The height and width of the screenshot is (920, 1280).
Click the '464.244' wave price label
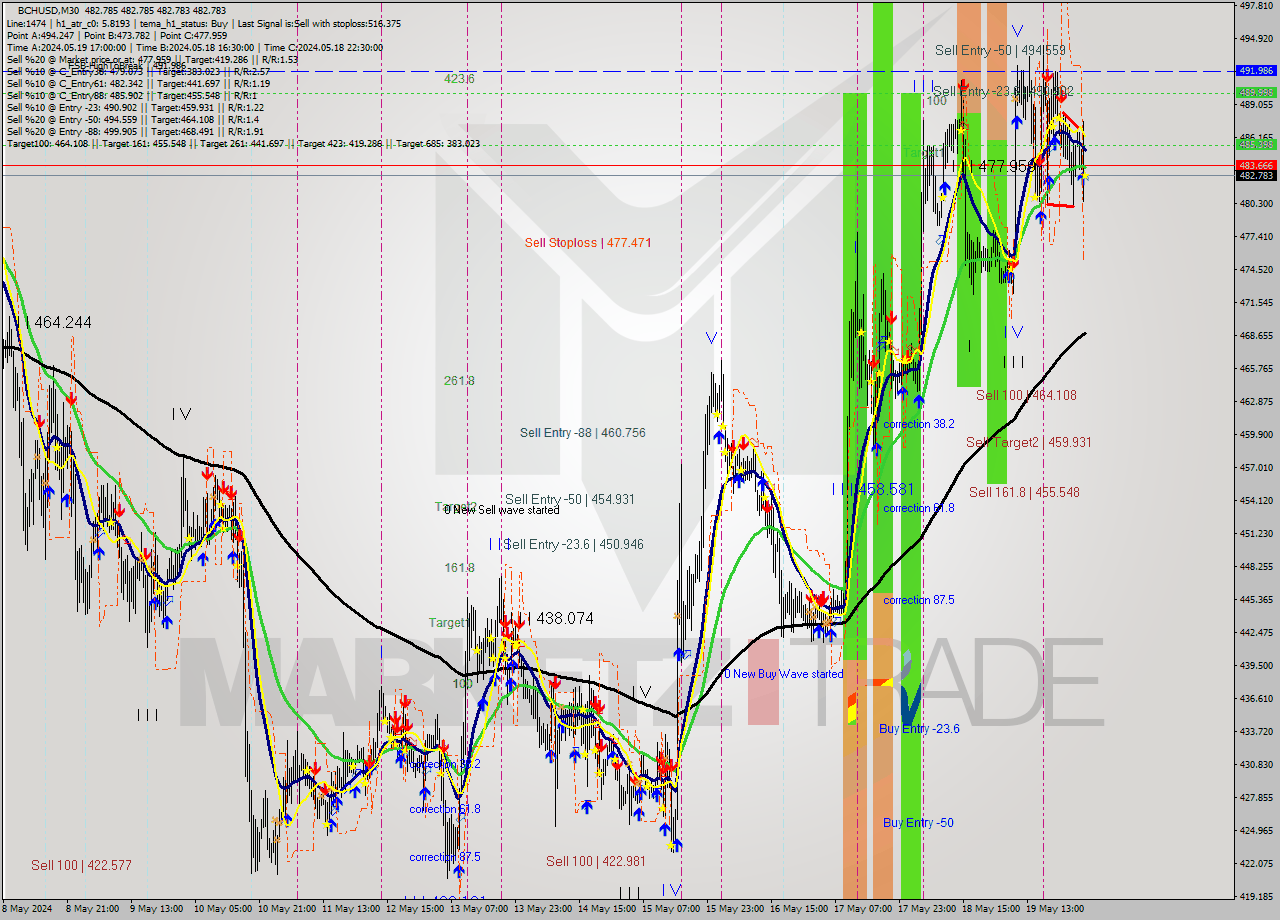63,323
